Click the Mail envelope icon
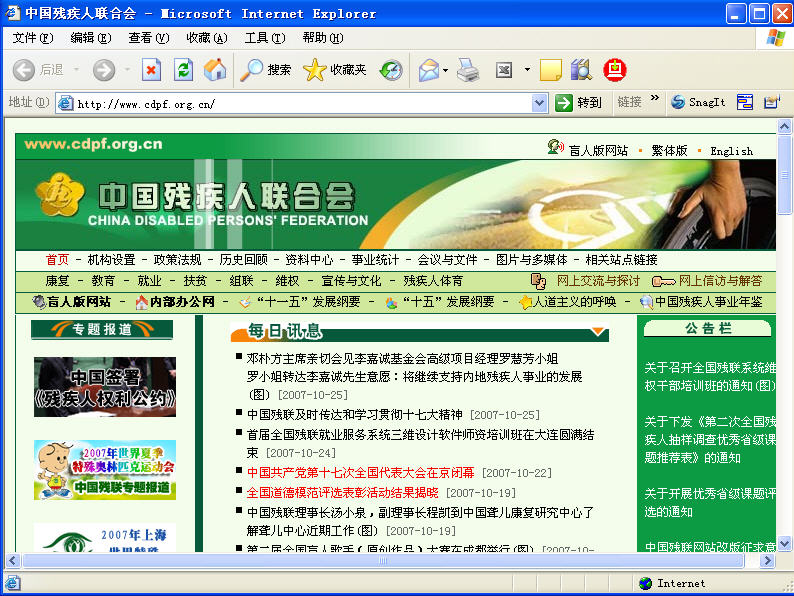The width and height of the screenshot is (794, 596). [x=429, y=70]
